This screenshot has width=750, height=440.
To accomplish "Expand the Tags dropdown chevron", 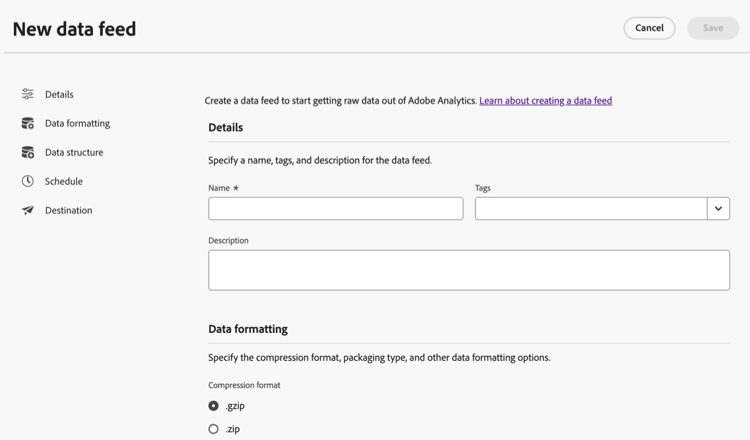I will [718, 208].
